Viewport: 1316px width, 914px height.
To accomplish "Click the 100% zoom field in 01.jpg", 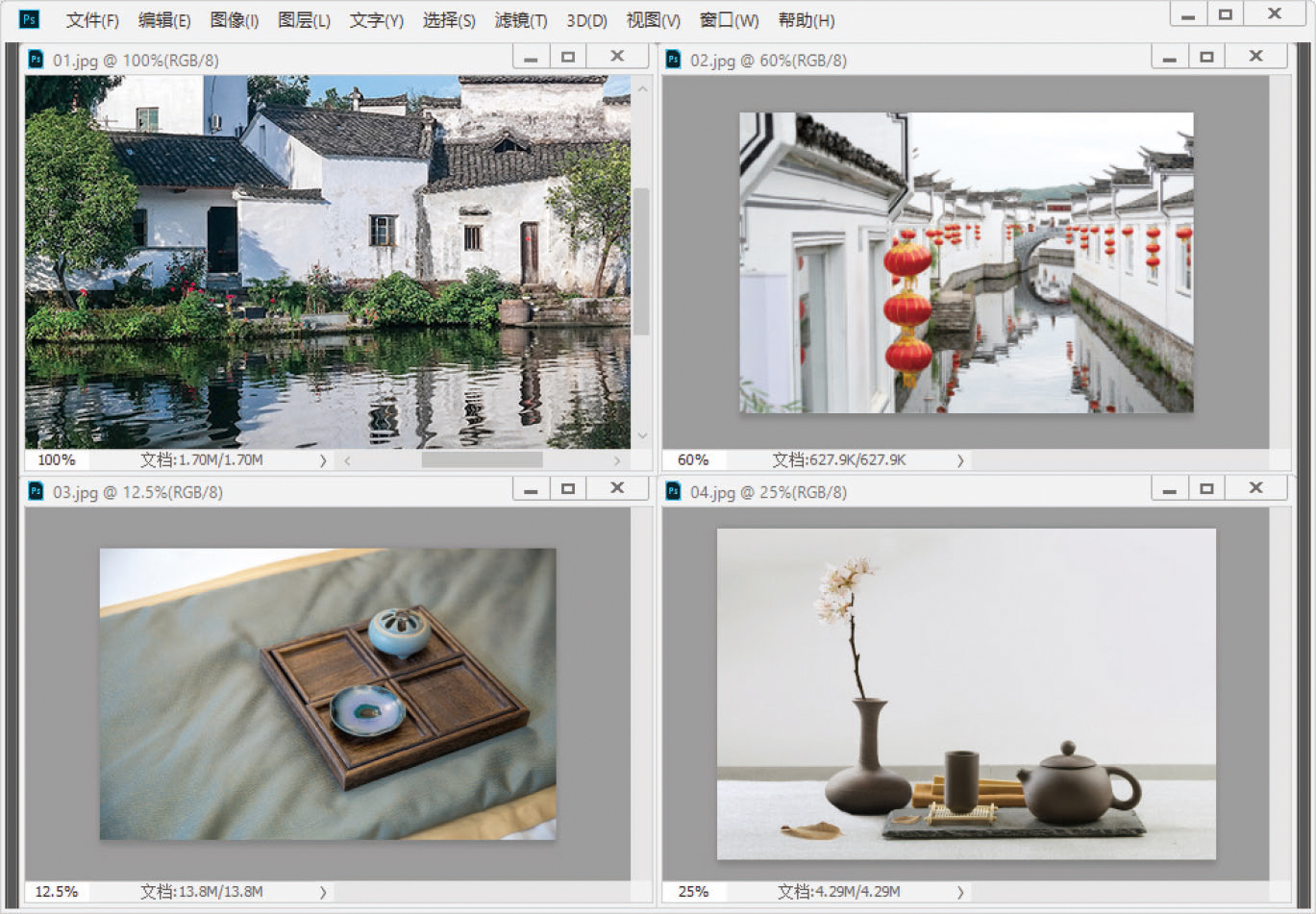I will [x=57, y=459].
